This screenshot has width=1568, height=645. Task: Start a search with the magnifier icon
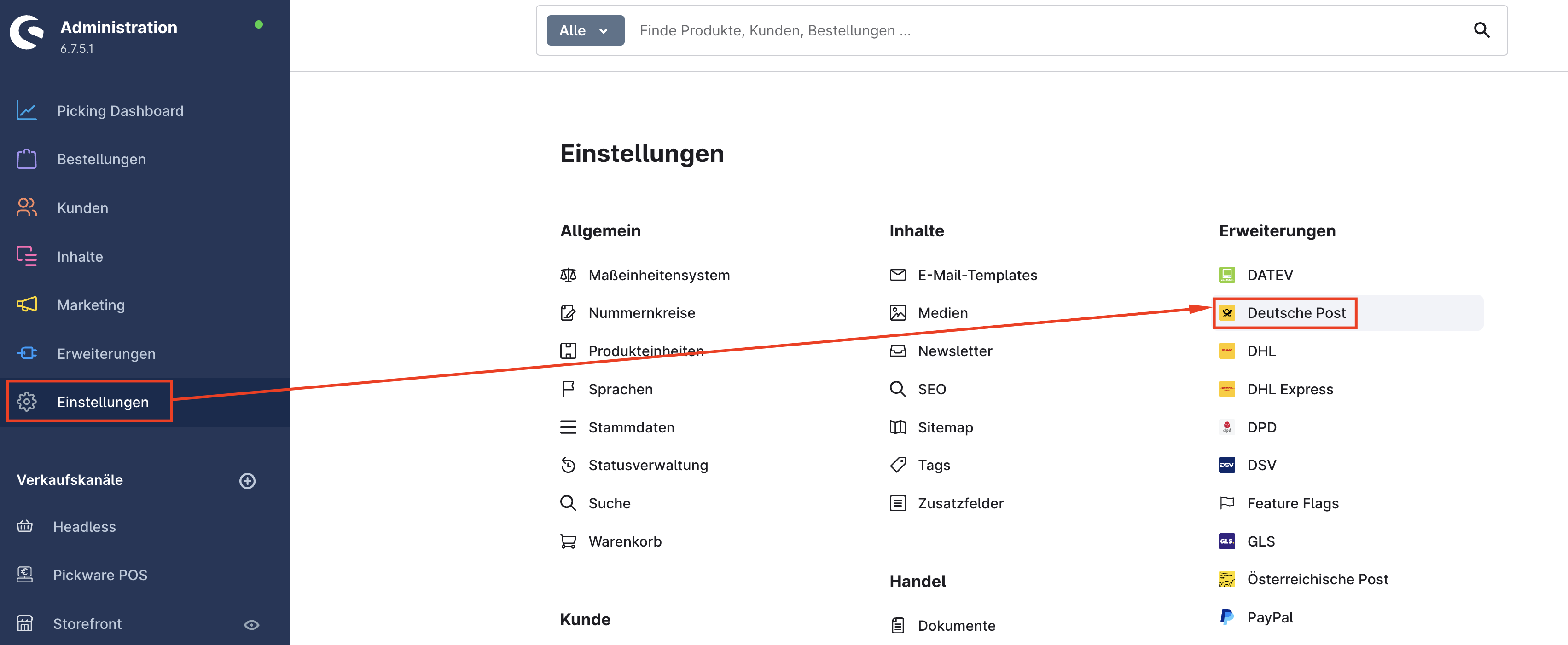(x=1481, y=30)
